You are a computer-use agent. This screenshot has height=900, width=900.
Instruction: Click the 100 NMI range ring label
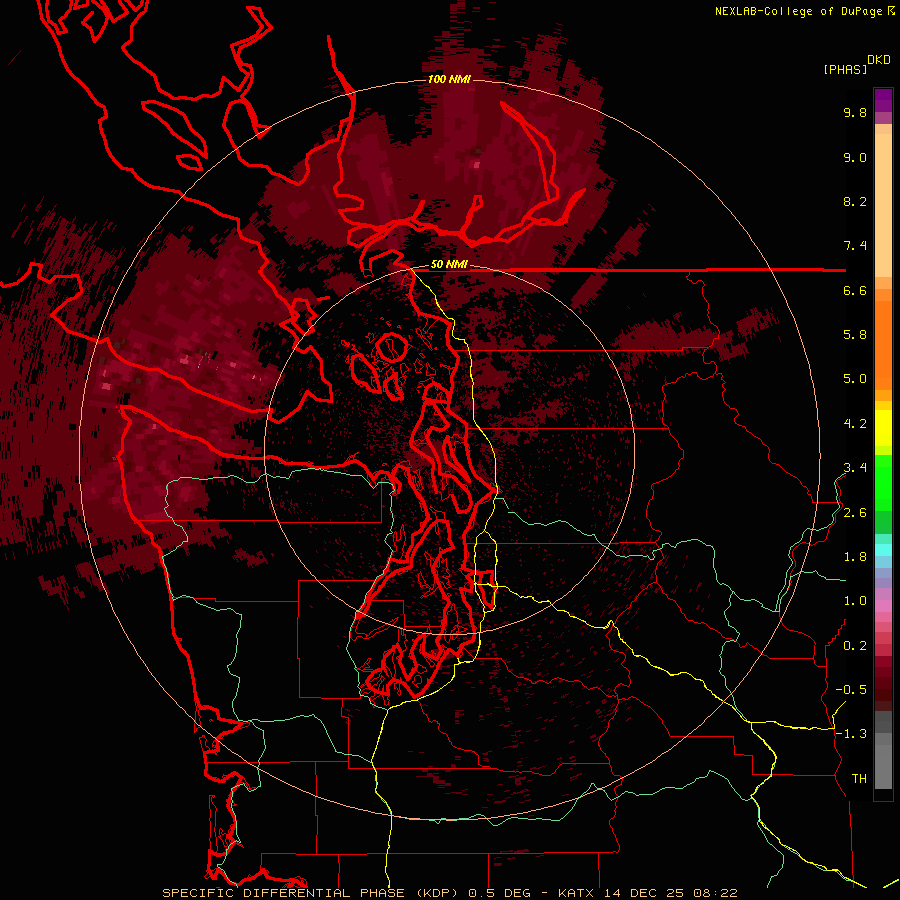tap(449, 79)
